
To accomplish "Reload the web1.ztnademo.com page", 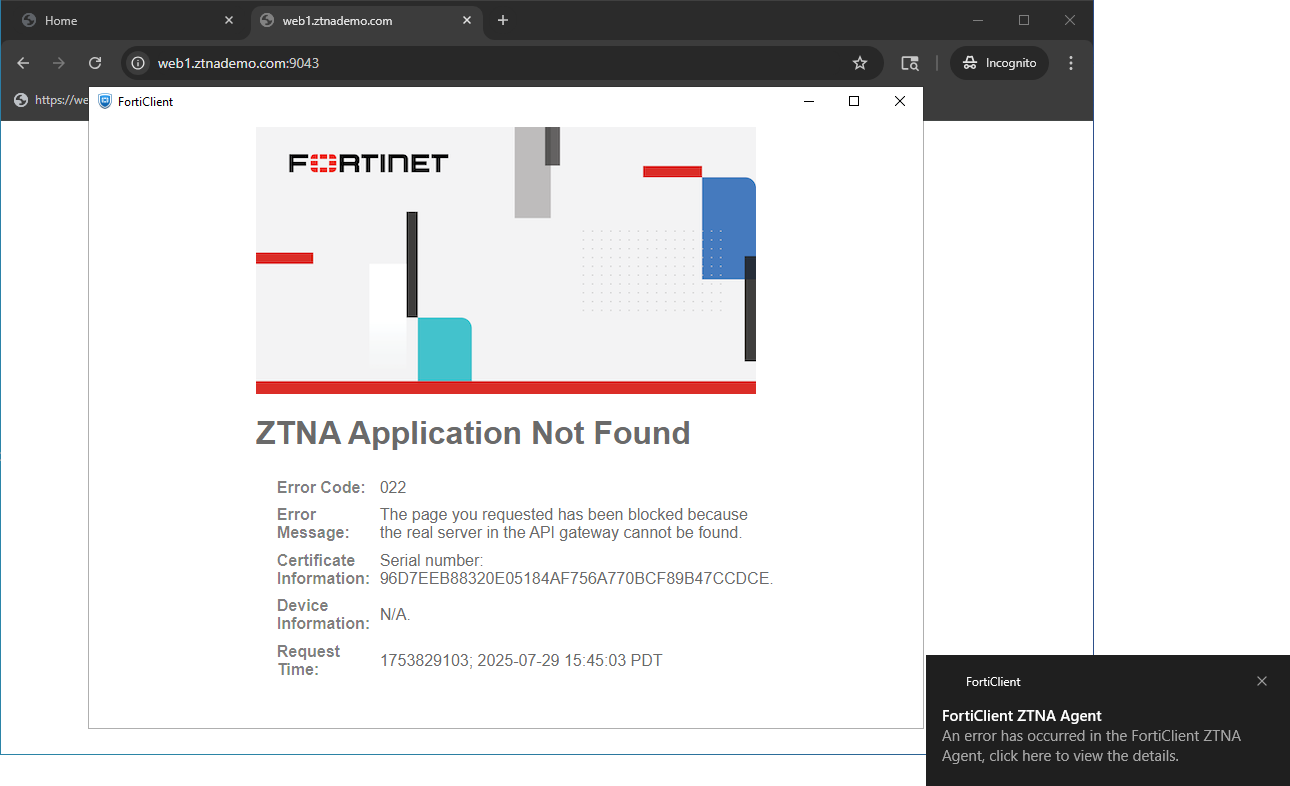I will (x=95, y=63).
